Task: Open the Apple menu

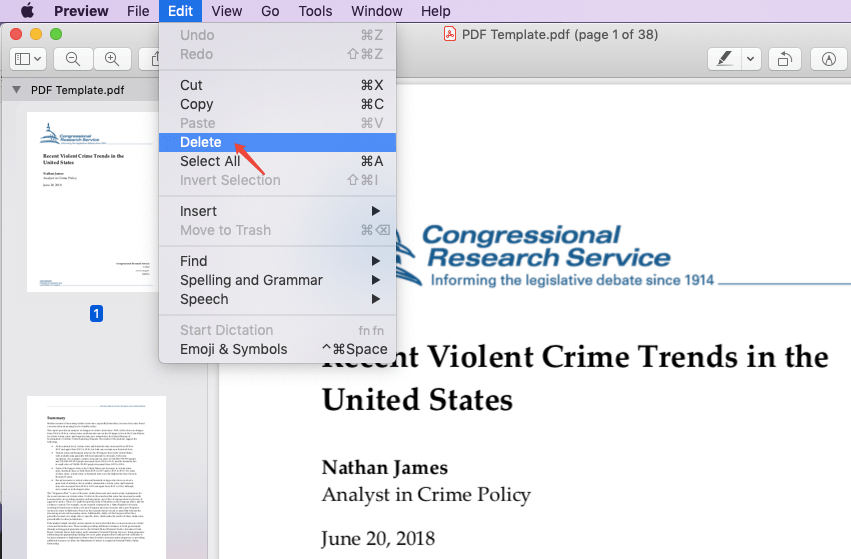Action: point(27,11)
